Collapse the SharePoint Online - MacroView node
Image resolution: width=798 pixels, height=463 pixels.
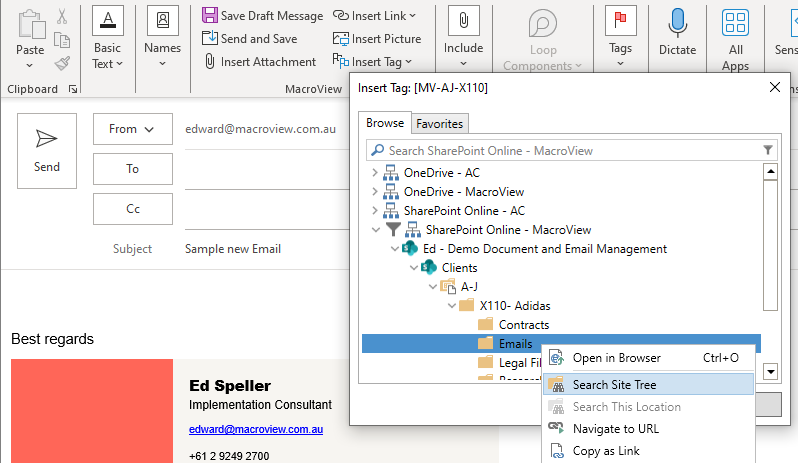pyautogui.click(x=376, y=230)
